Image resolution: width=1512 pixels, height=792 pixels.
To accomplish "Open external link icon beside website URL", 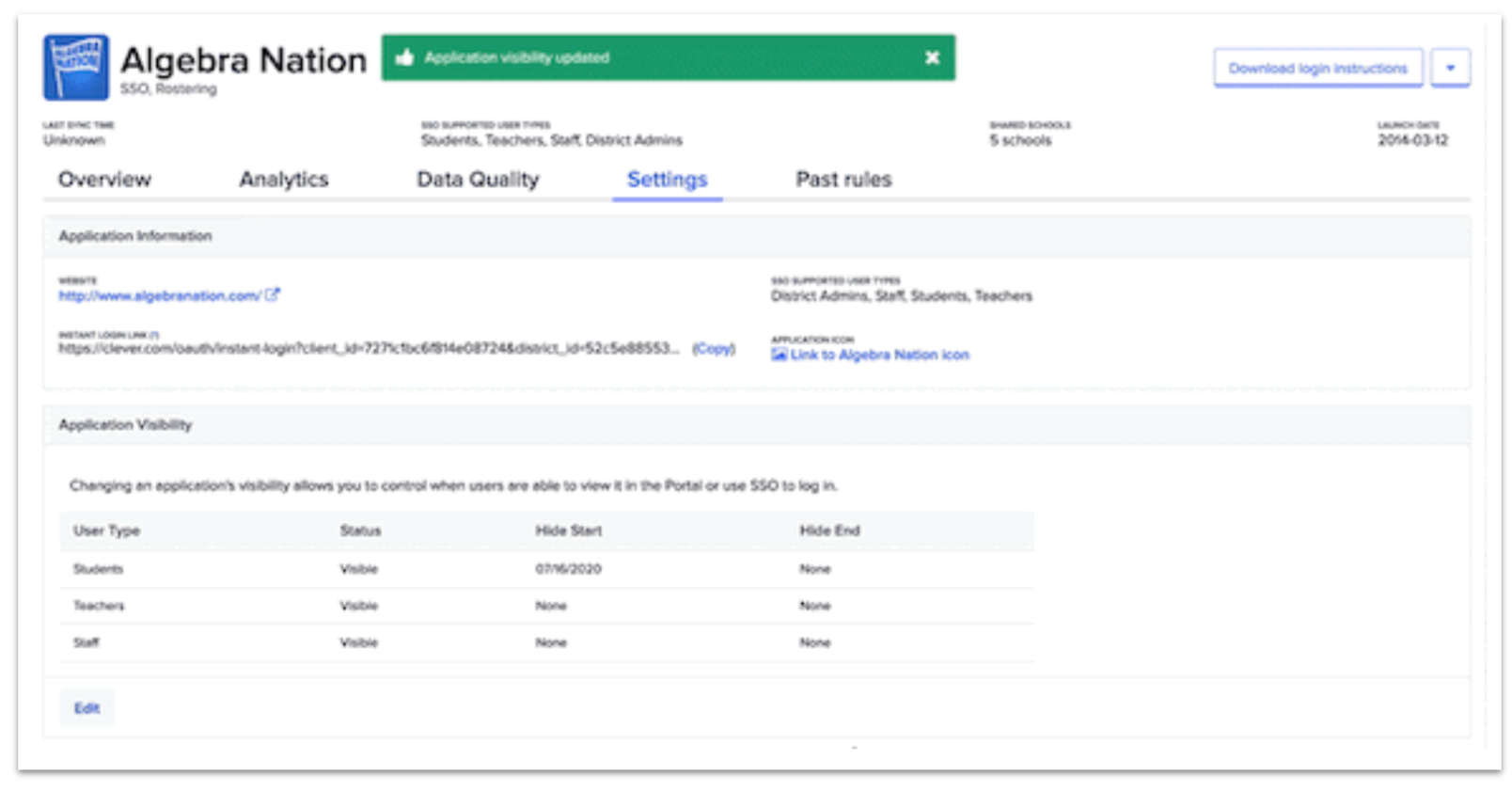I will (x=273, y=295).
